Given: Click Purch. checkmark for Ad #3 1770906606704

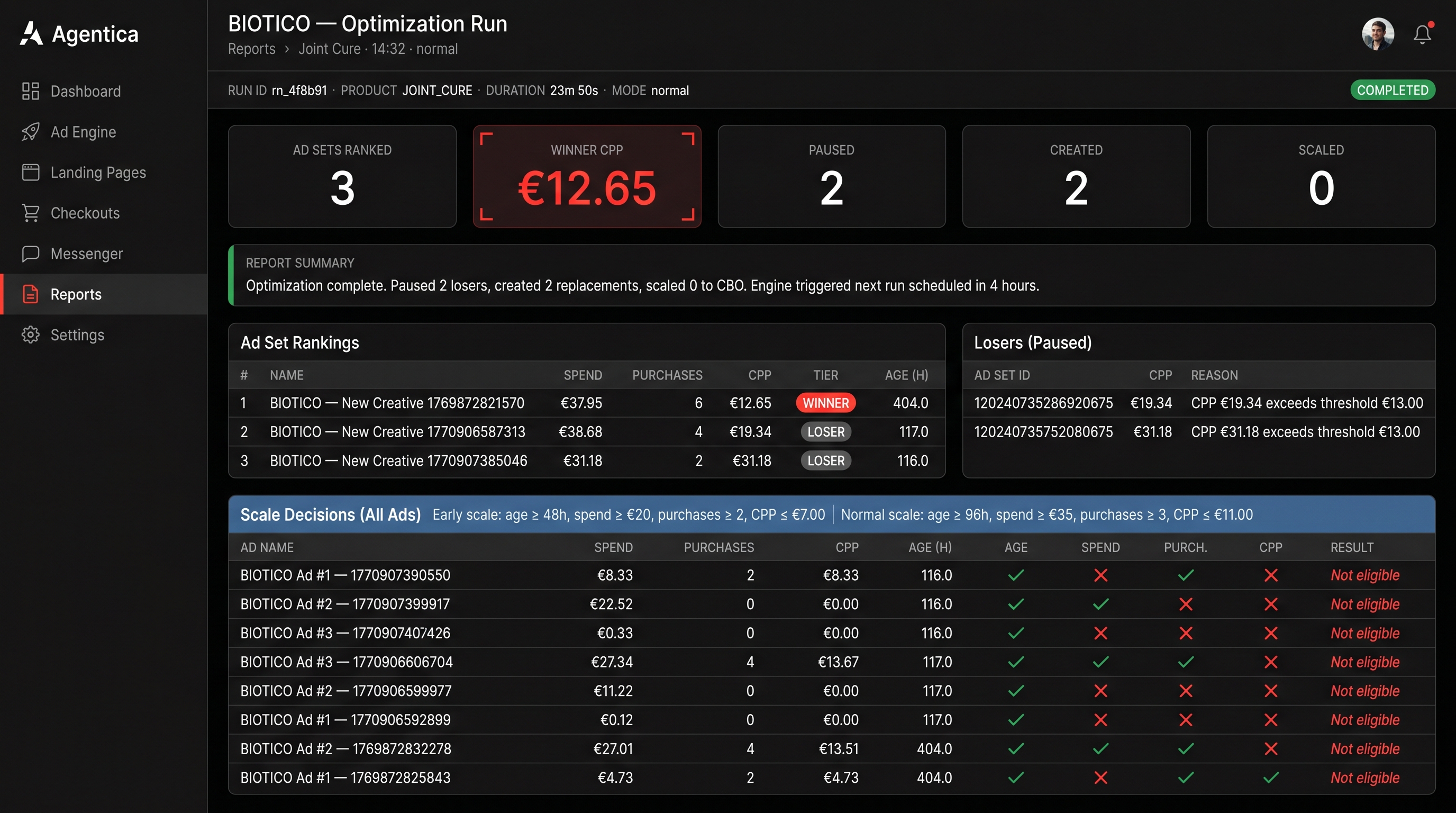Looking at the screenshot, I should (x=1186, y=662).
